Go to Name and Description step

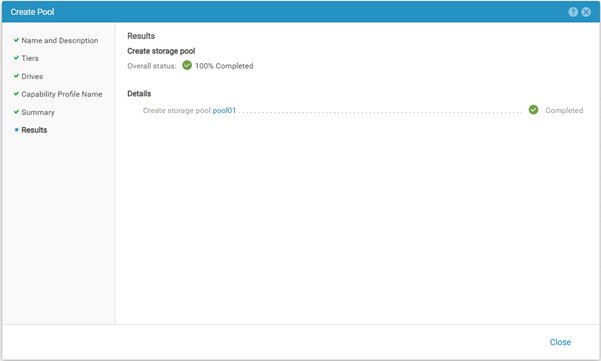pos(60,40)
